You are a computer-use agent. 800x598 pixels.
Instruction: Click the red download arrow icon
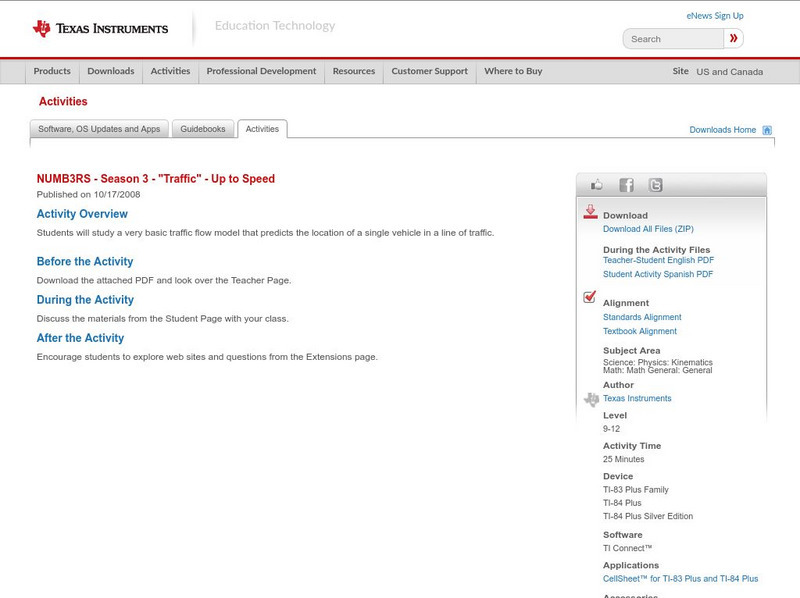(590, 212)
